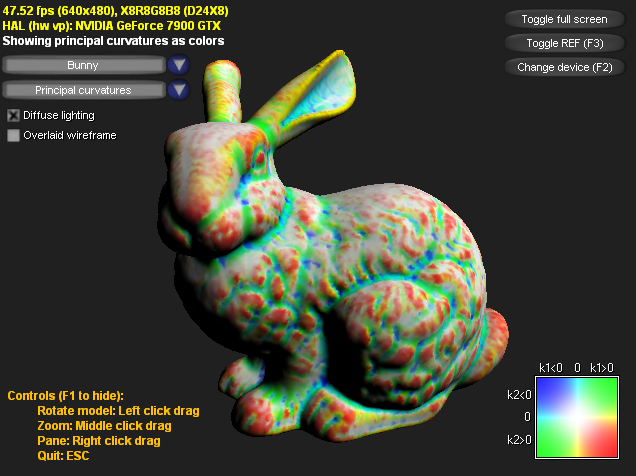636x476 pixels.
Task: Click the k1>0 legend label
Action: click(x=602, y=368)
